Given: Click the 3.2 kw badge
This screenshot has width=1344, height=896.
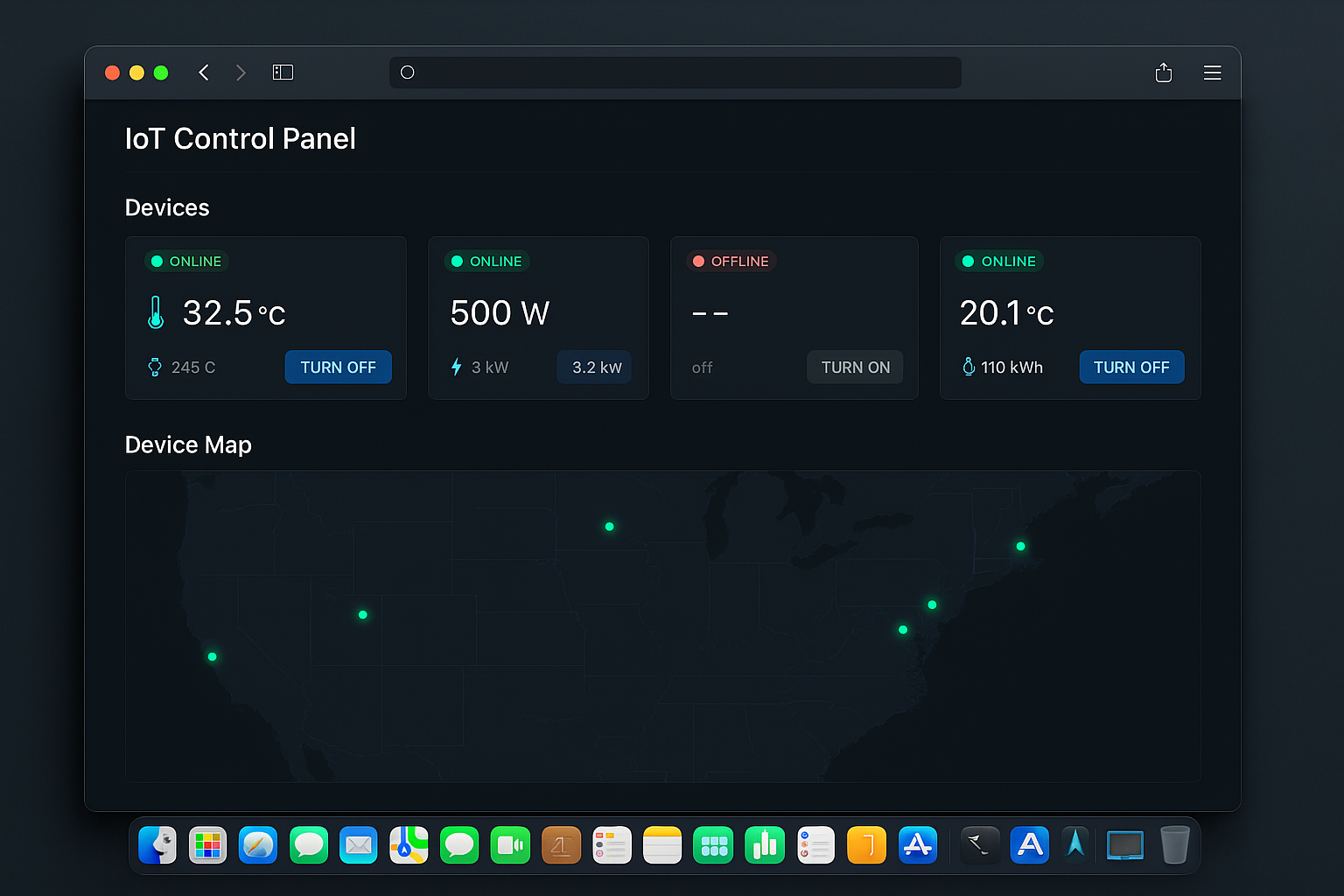Looking at the screenshot, I should coord(594,367).
